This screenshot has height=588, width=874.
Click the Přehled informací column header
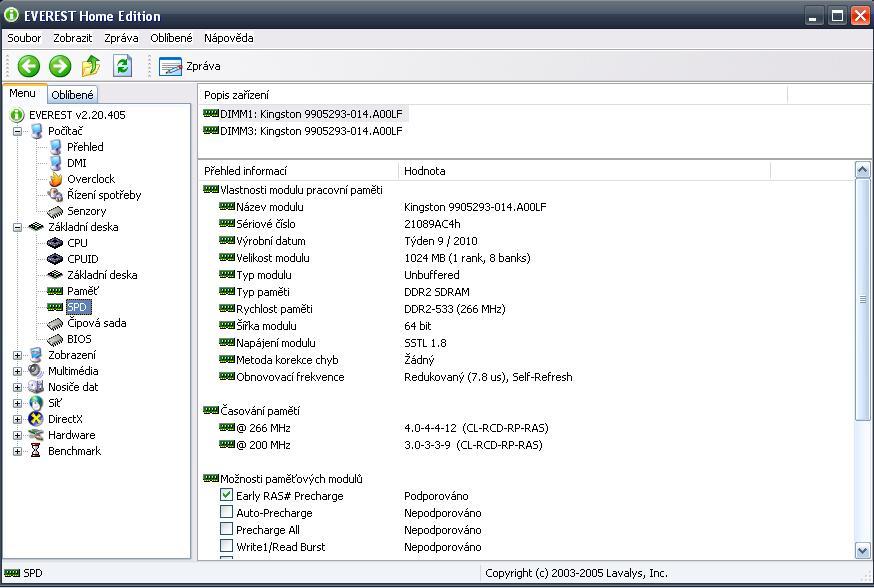[x=298, y=171]
